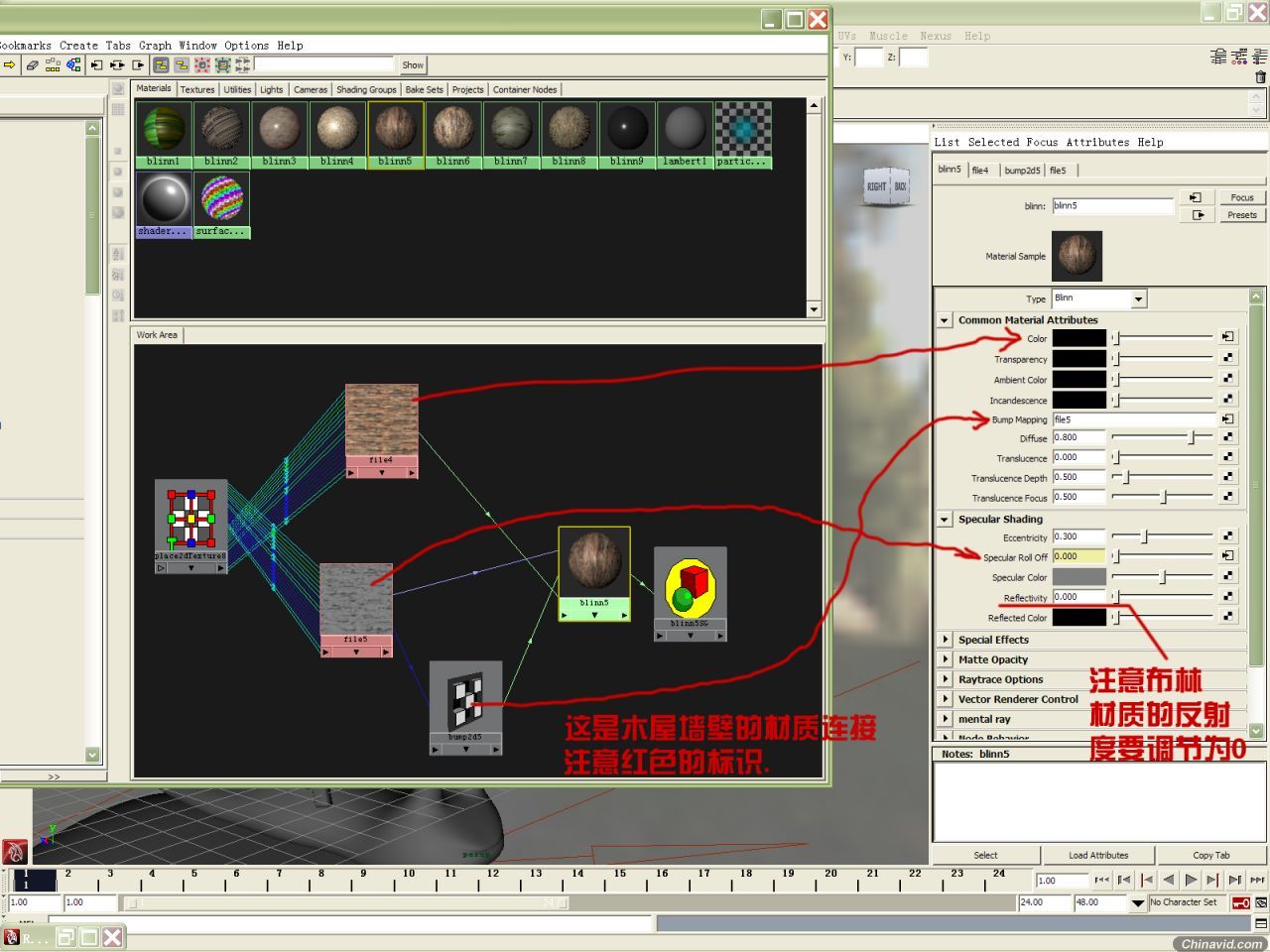Open the Graph menu
Viewport: 1270px width, 952px height.
[155, 46]
